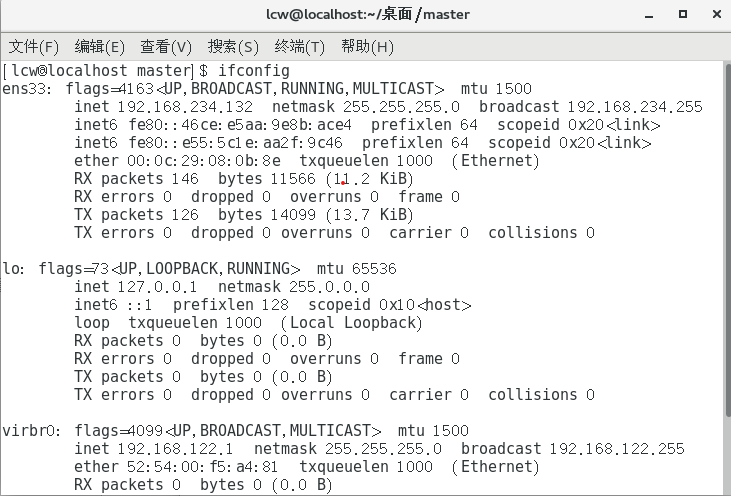Viewport: 731px width, 496px height.
Task: Click the lo interface mtu 65536 value
Action: 374,269
